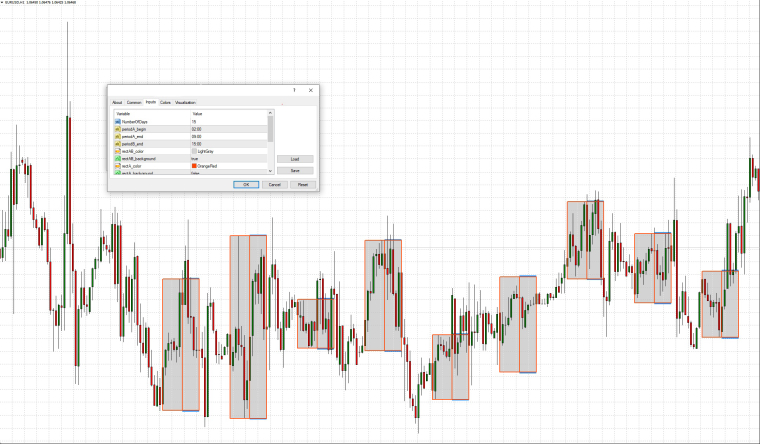Close the indicator properties dialog
Screen dimensions: 760x444
coord(311,90)
